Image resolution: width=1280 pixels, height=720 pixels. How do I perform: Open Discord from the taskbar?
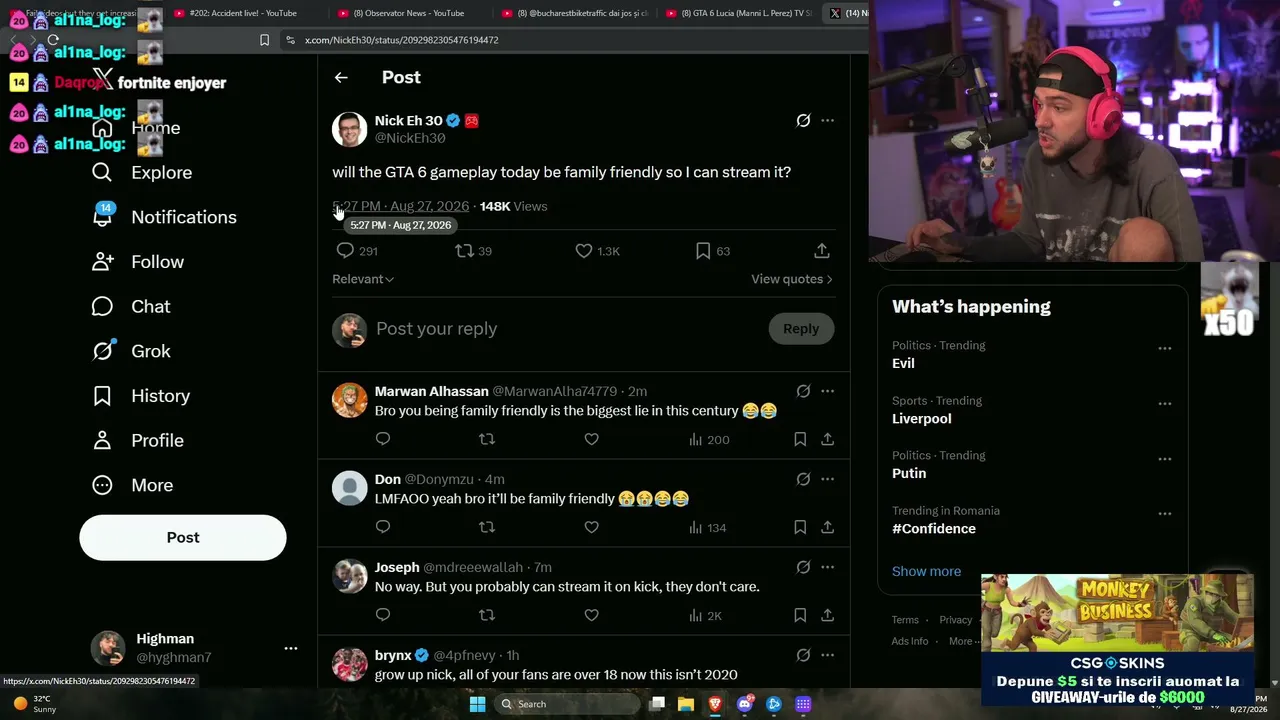click(x=744, y=704)
